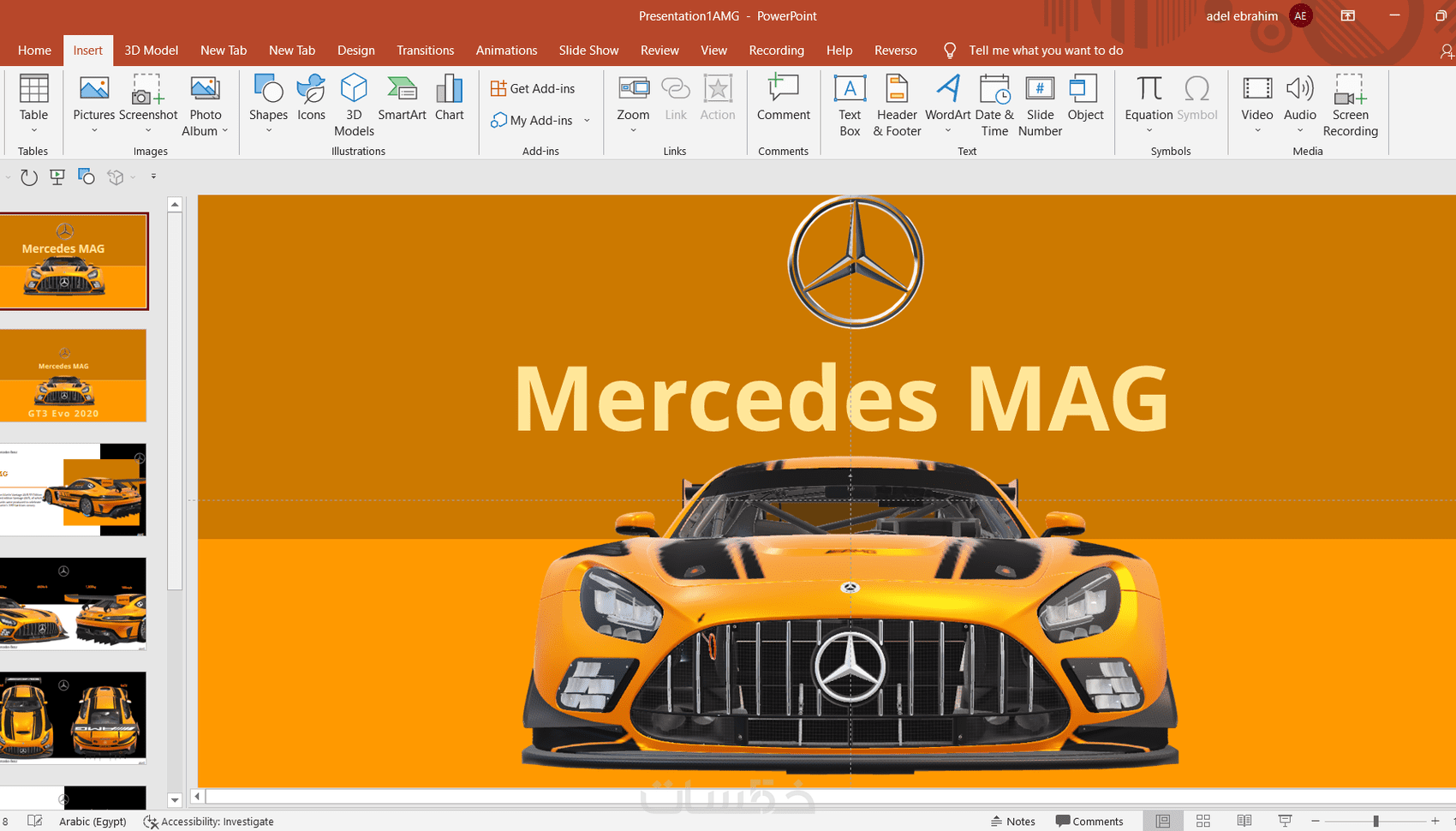Click the spell check book icon in status bar
Viewport: 1456px width, 831px height.
pyautogui.click(x=35, y=821)
